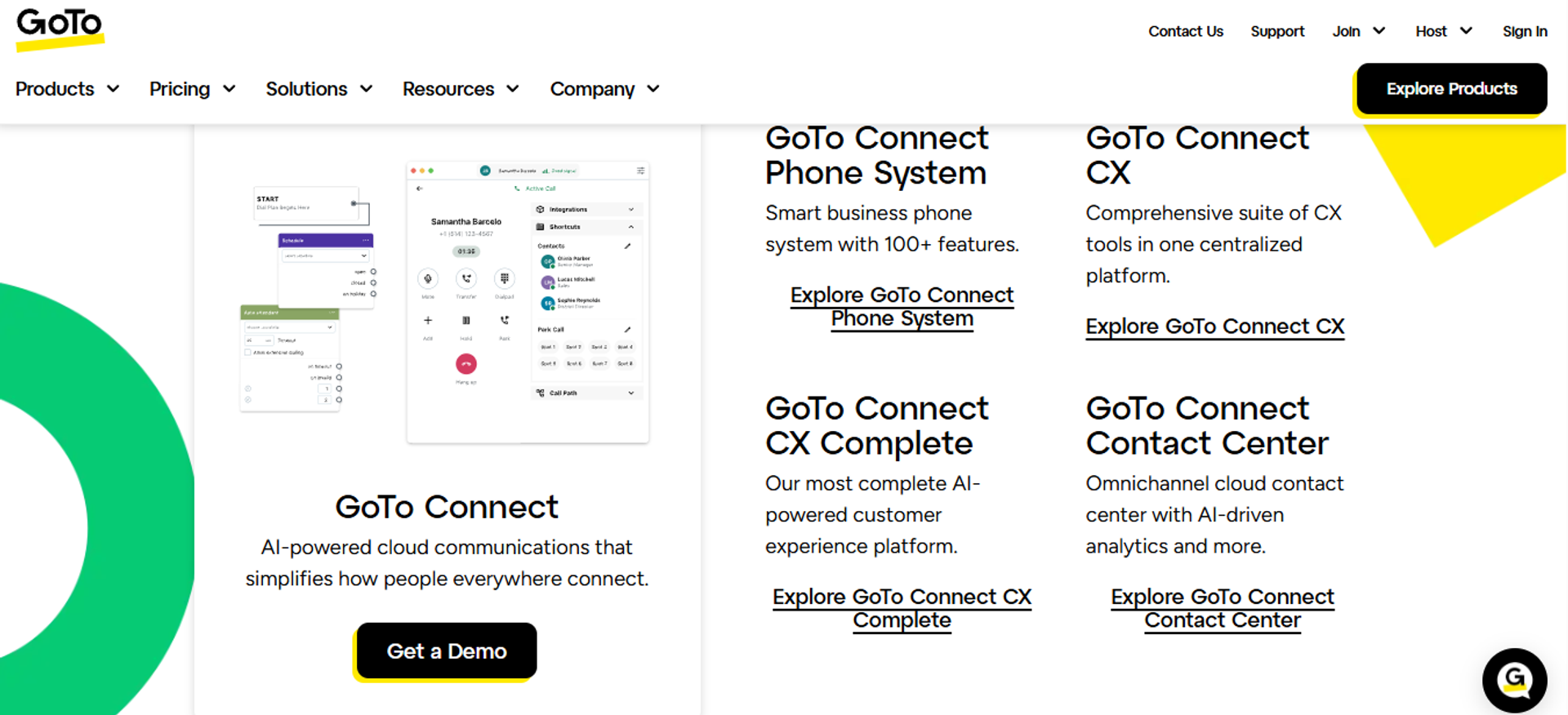
Task: Open the Products menu
Action: point(55,89)
